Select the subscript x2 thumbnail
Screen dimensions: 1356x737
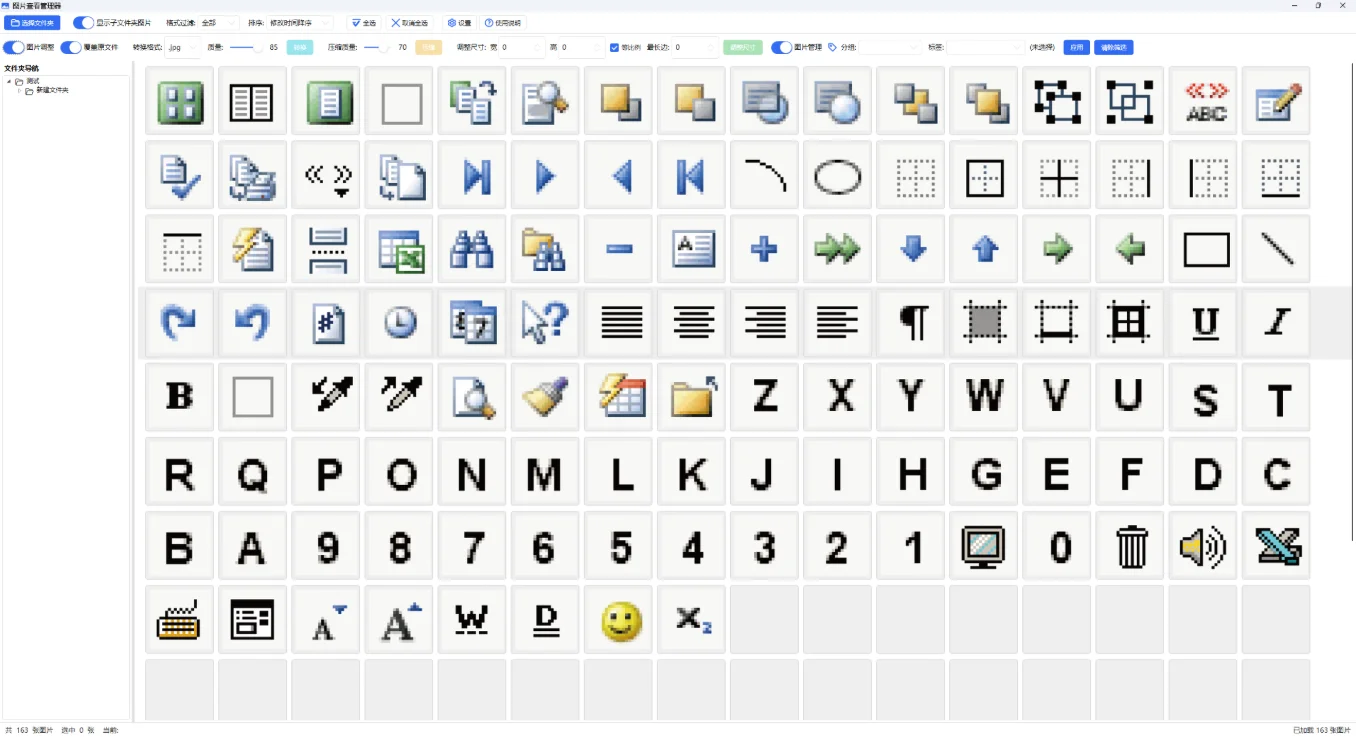coord(692,620)
